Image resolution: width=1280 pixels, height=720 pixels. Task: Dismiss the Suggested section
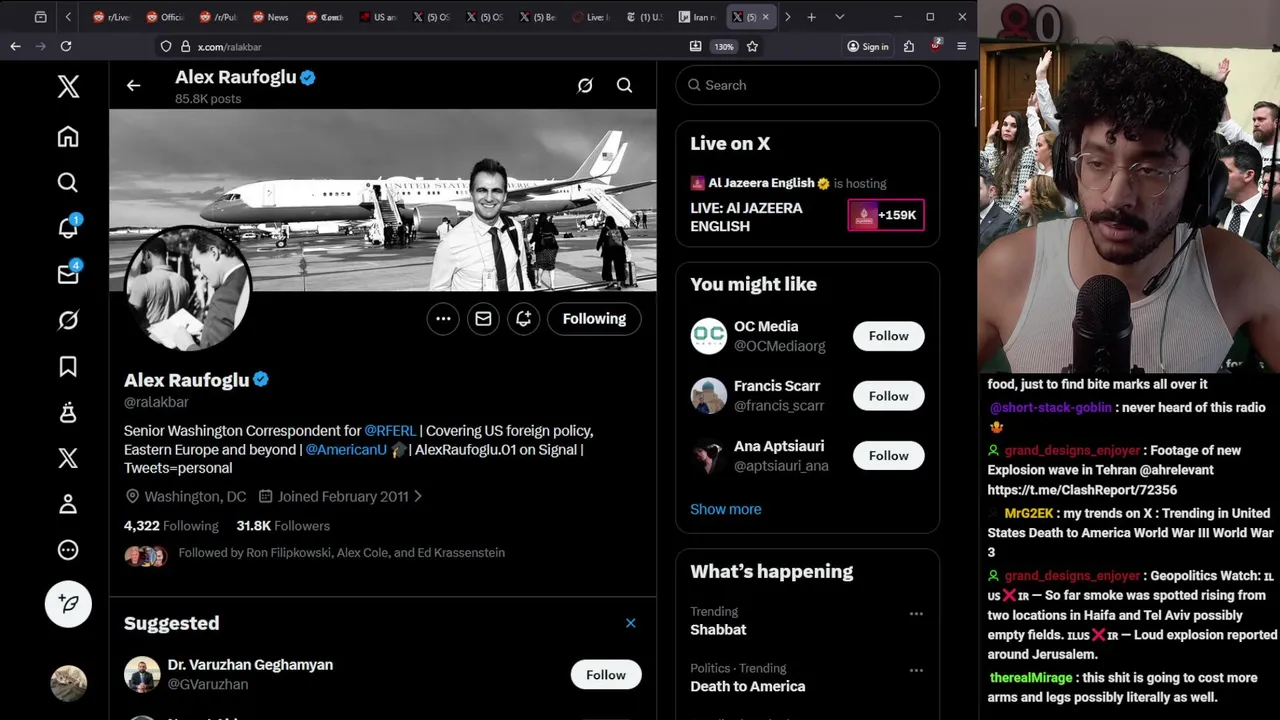pyautogui.click(x=631, y=623)
